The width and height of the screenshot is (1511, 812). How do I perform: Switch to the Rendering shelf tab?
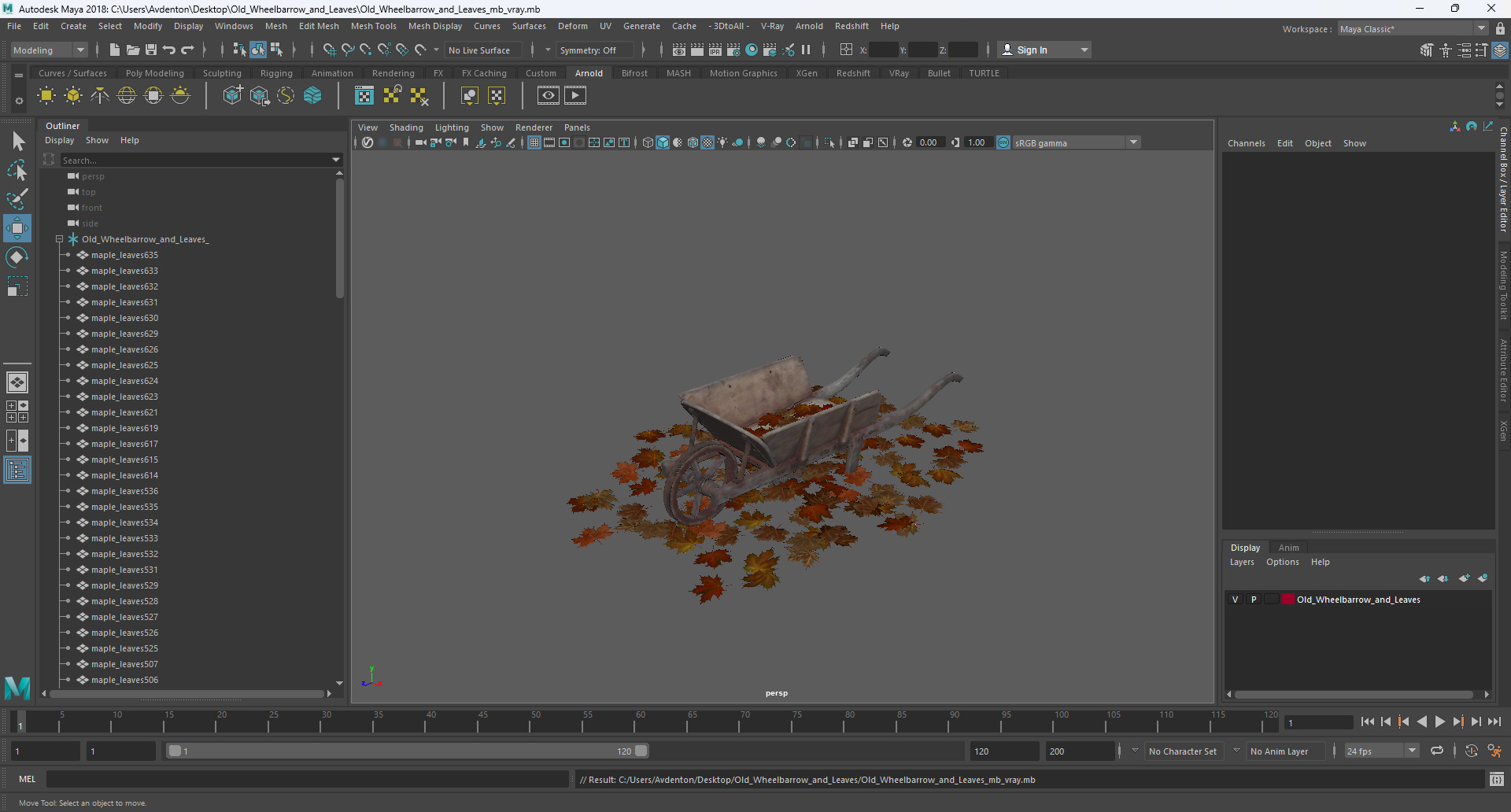coord(393,73)
